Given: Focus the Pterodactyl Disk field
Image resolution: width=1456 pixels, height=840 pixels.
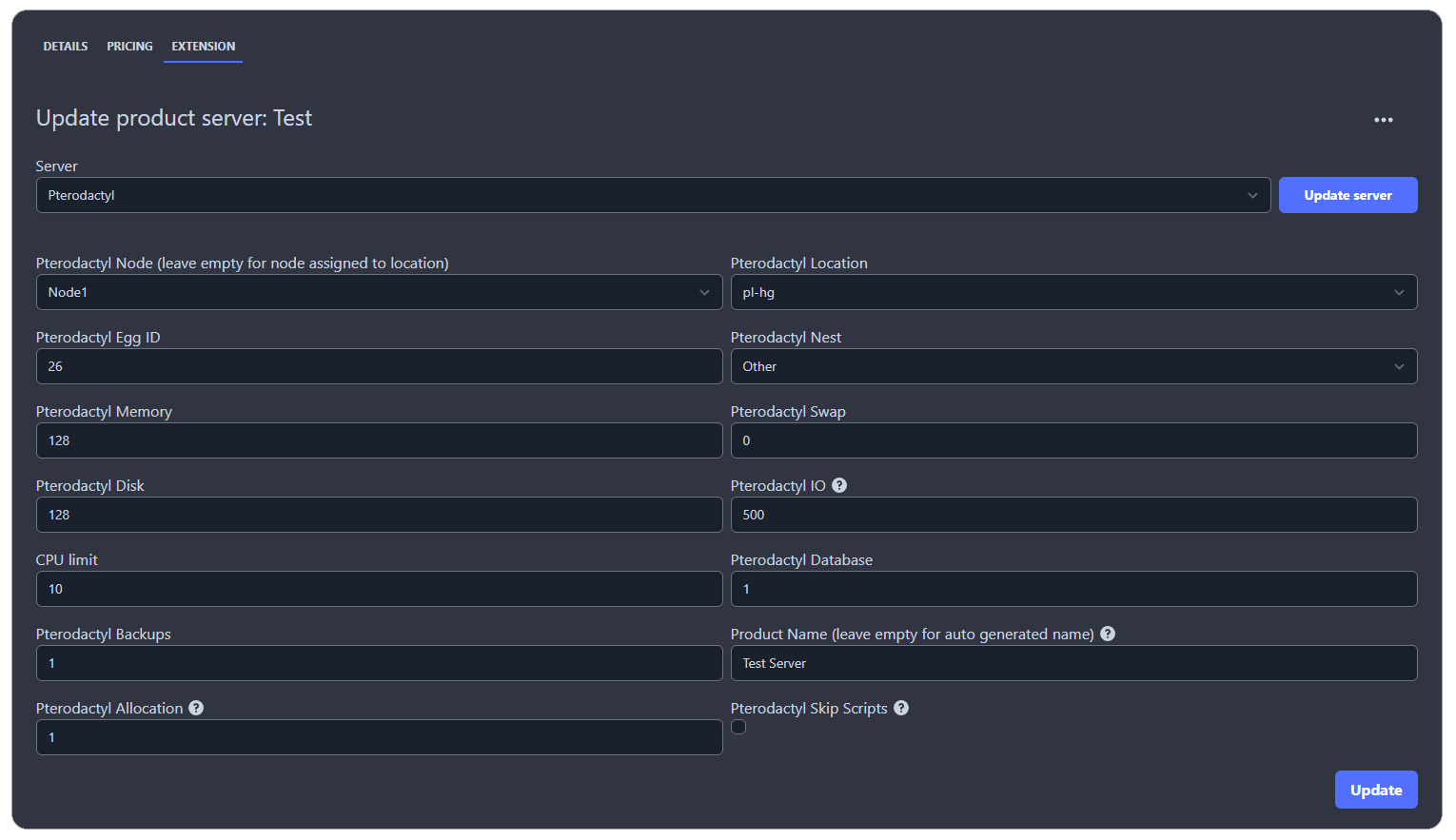Looking at the screenshot, I should point(379,515).
